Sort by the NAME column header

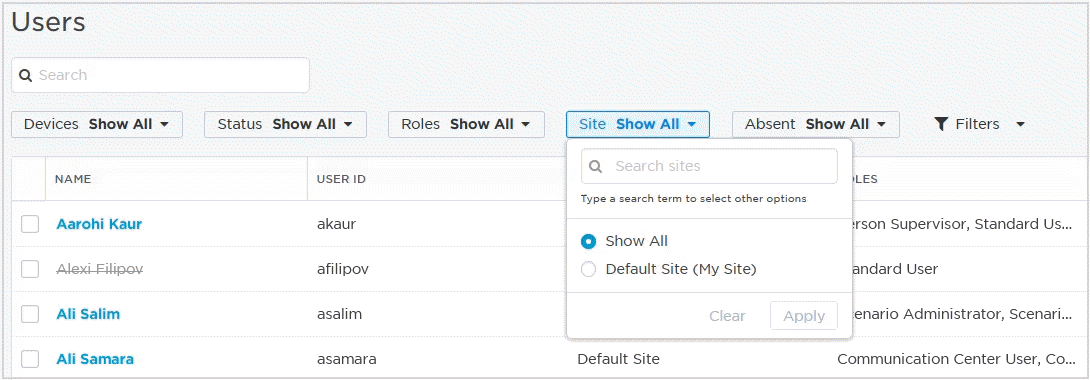tap(73, 179)
